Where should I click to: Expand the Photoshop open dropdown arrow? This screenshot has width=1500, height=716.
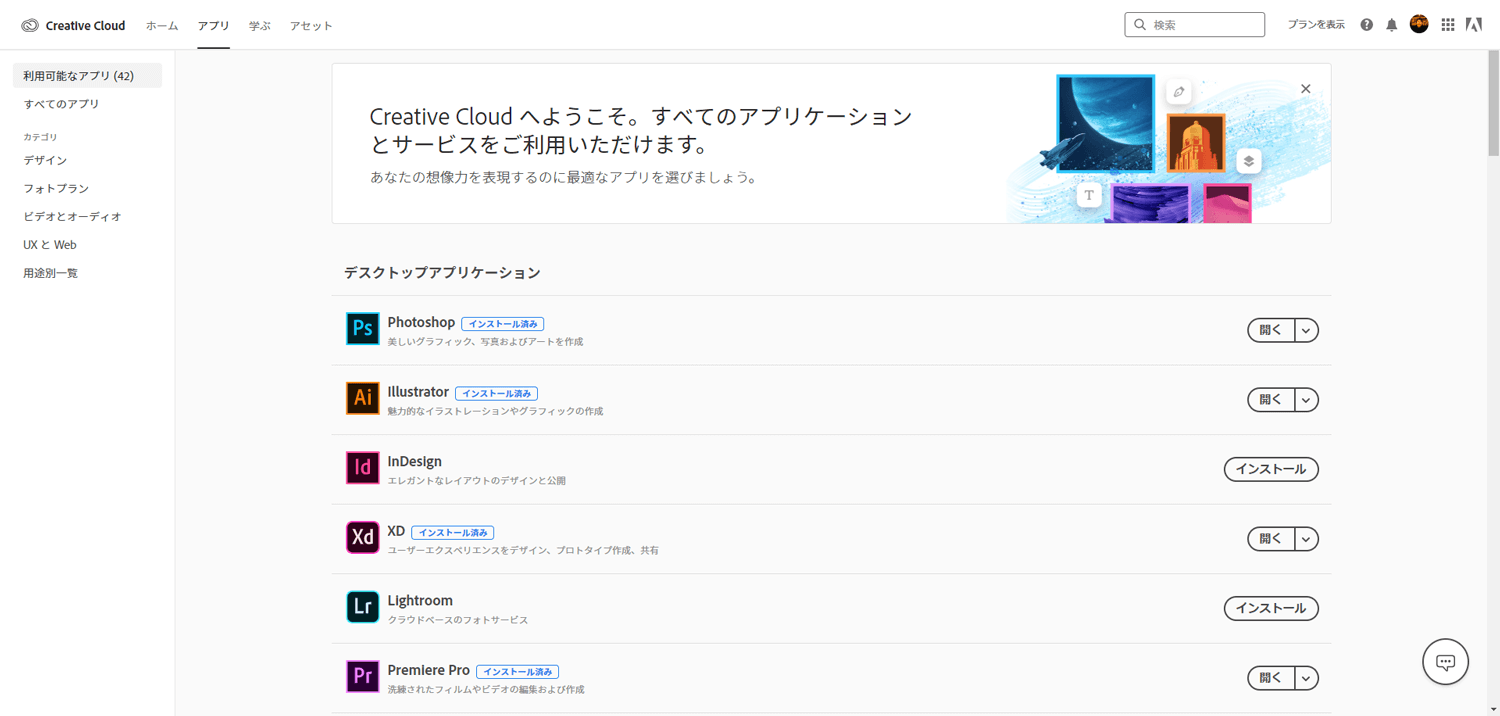tap(1306, 330)
